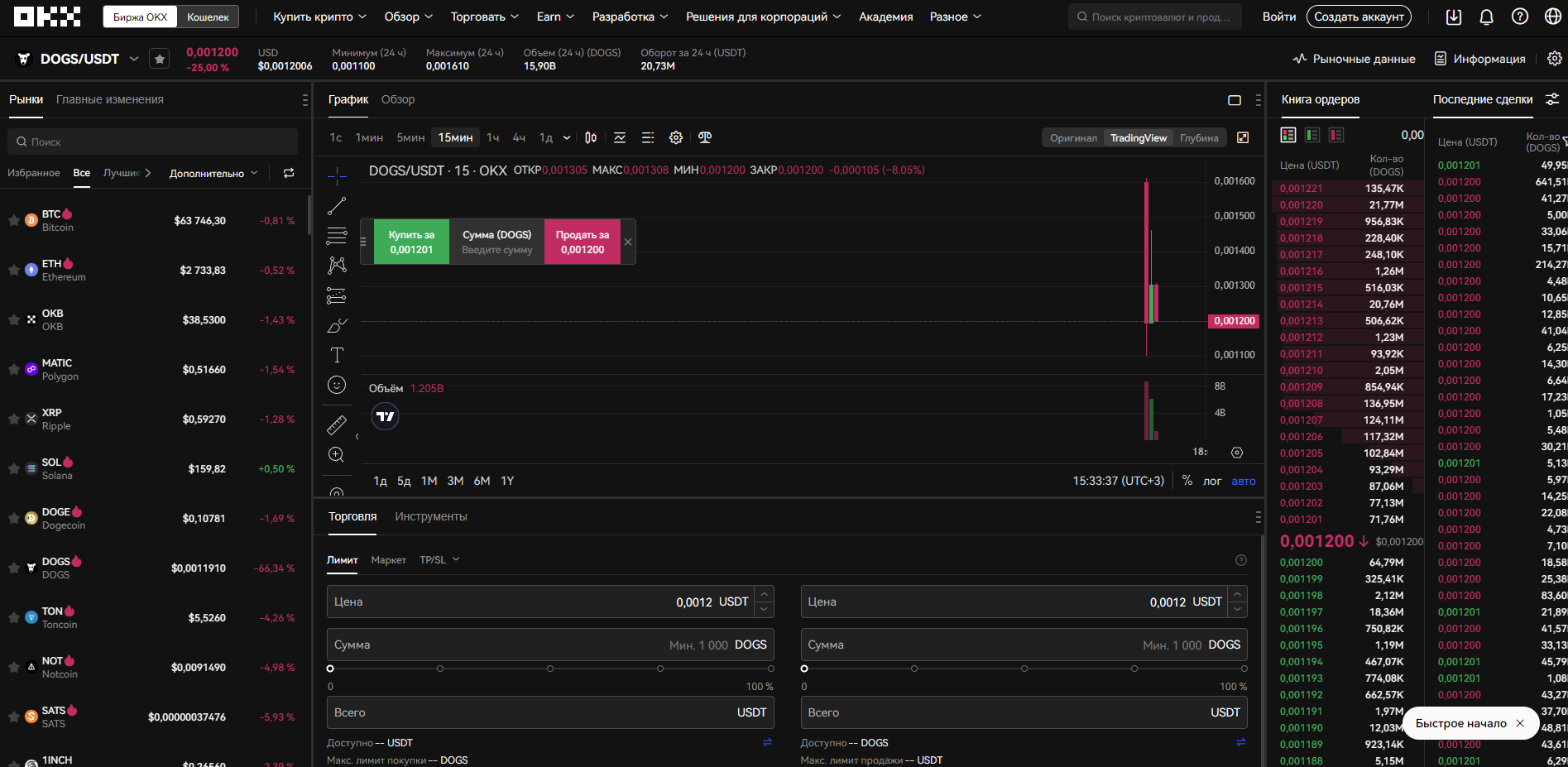Toggle BTC favorite star in markets list
Image resolution: width=1568 pixels, height=767 pixels.
click(14, 220)
